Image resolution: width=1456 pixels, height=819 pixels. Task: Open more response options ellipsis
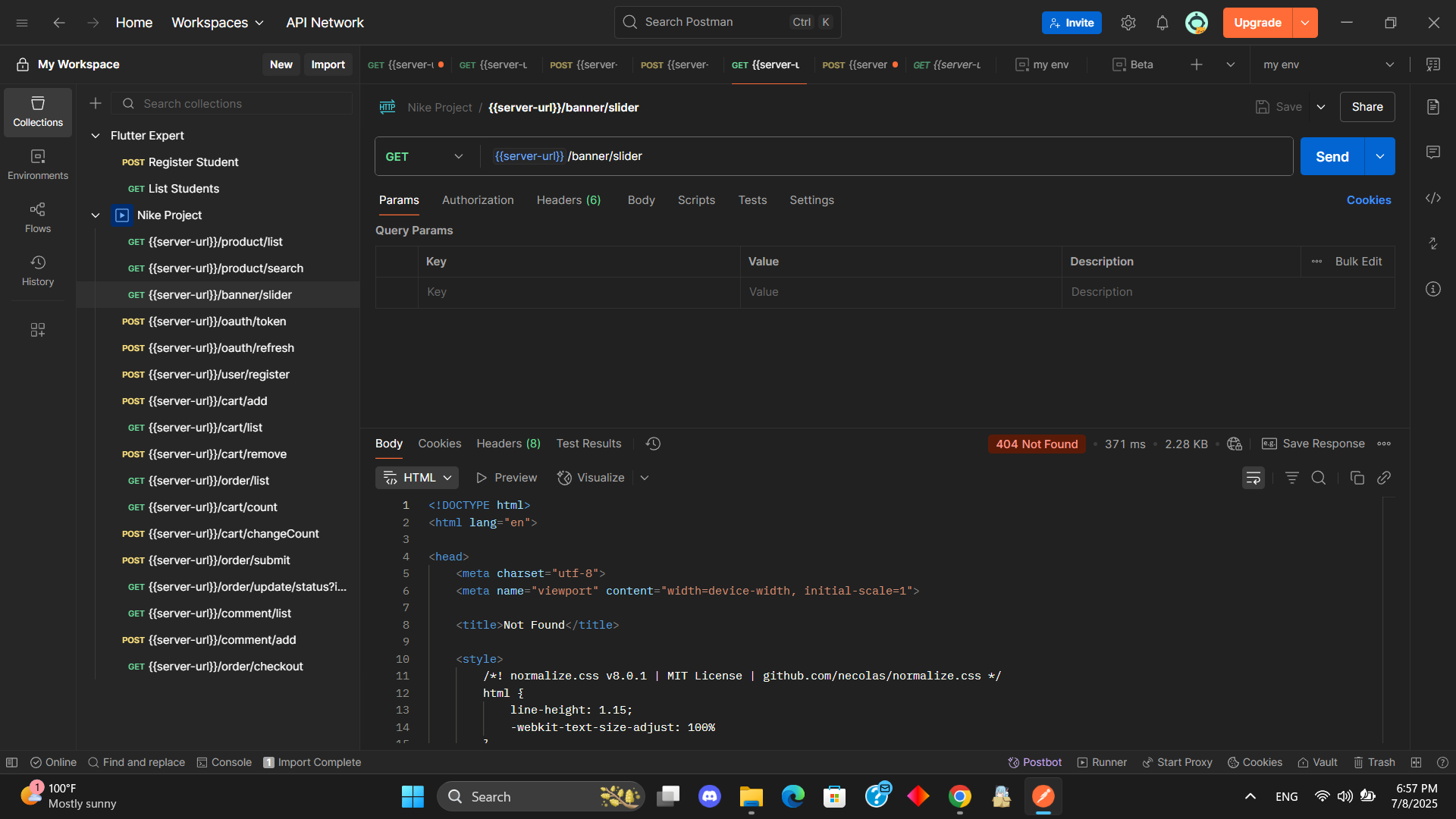pyautogui.click(x=1384, y=444)
